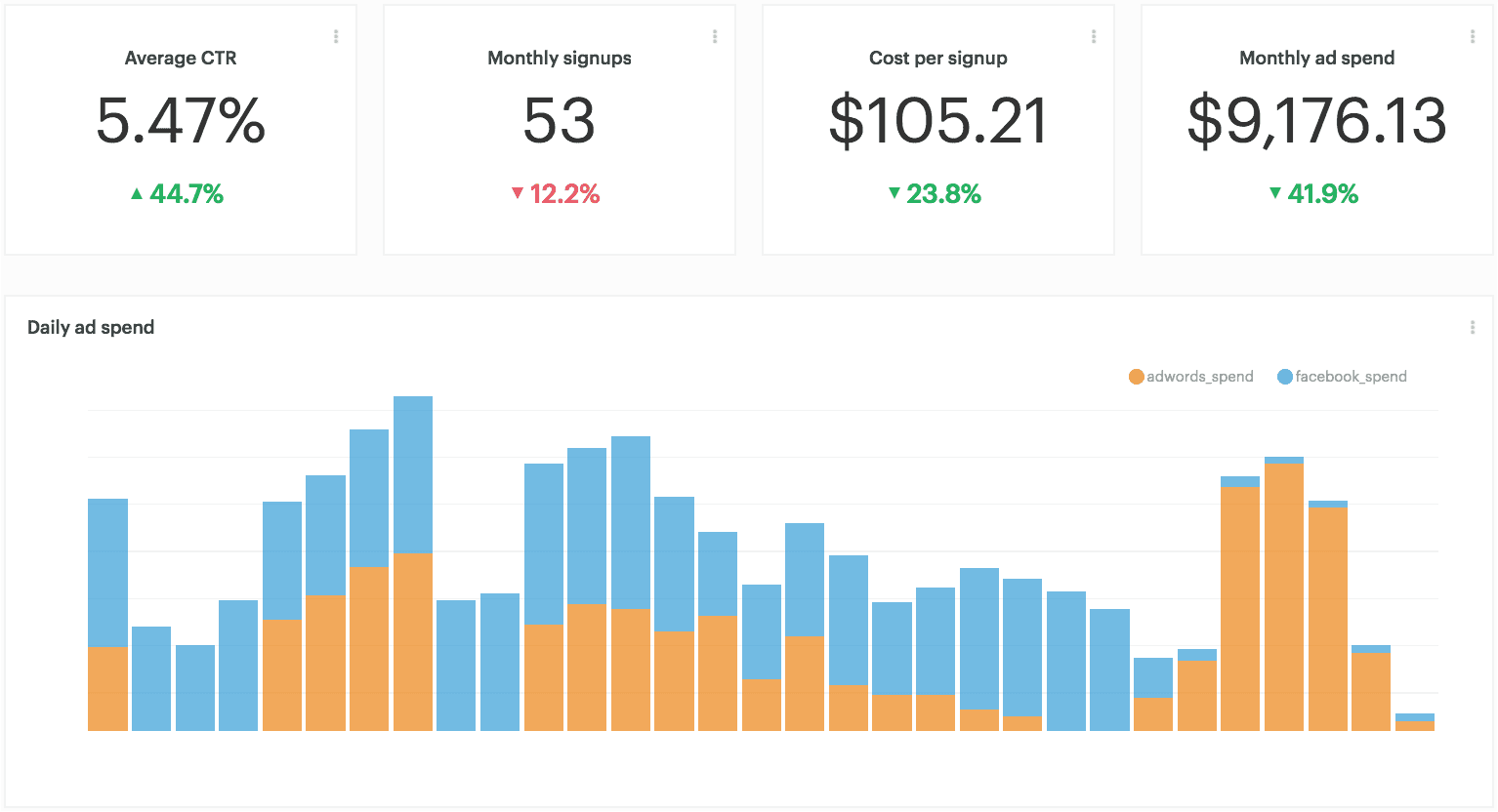
Task: Select the 53 monthly signups value
Action: 560,121
